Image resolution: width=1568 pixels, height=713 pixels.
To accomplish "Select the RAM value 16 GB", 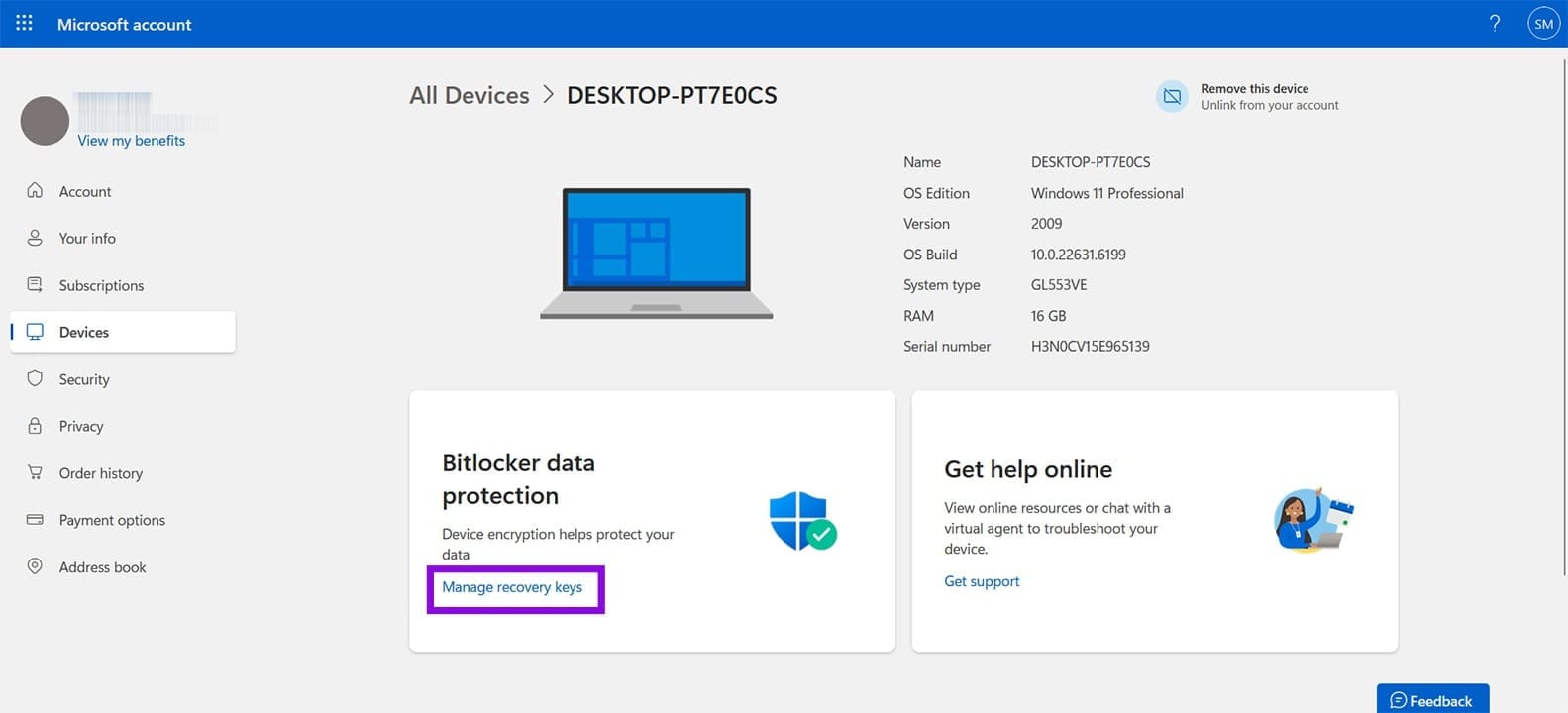I will tap(1049, 316).
